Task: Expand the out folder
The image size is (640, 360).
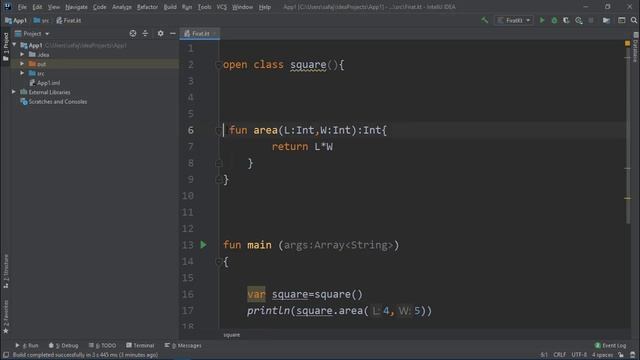Action: tap(22, 64)
